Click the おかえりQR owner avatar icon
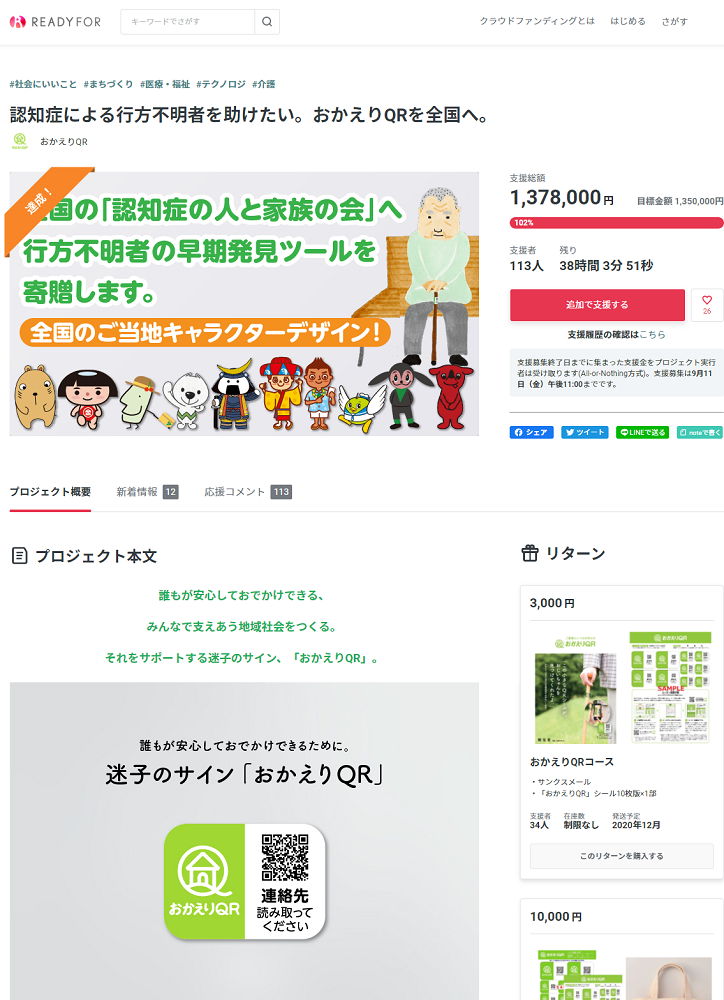The width and height of the screenshot is (724, 1000). (x=20, y=141)
